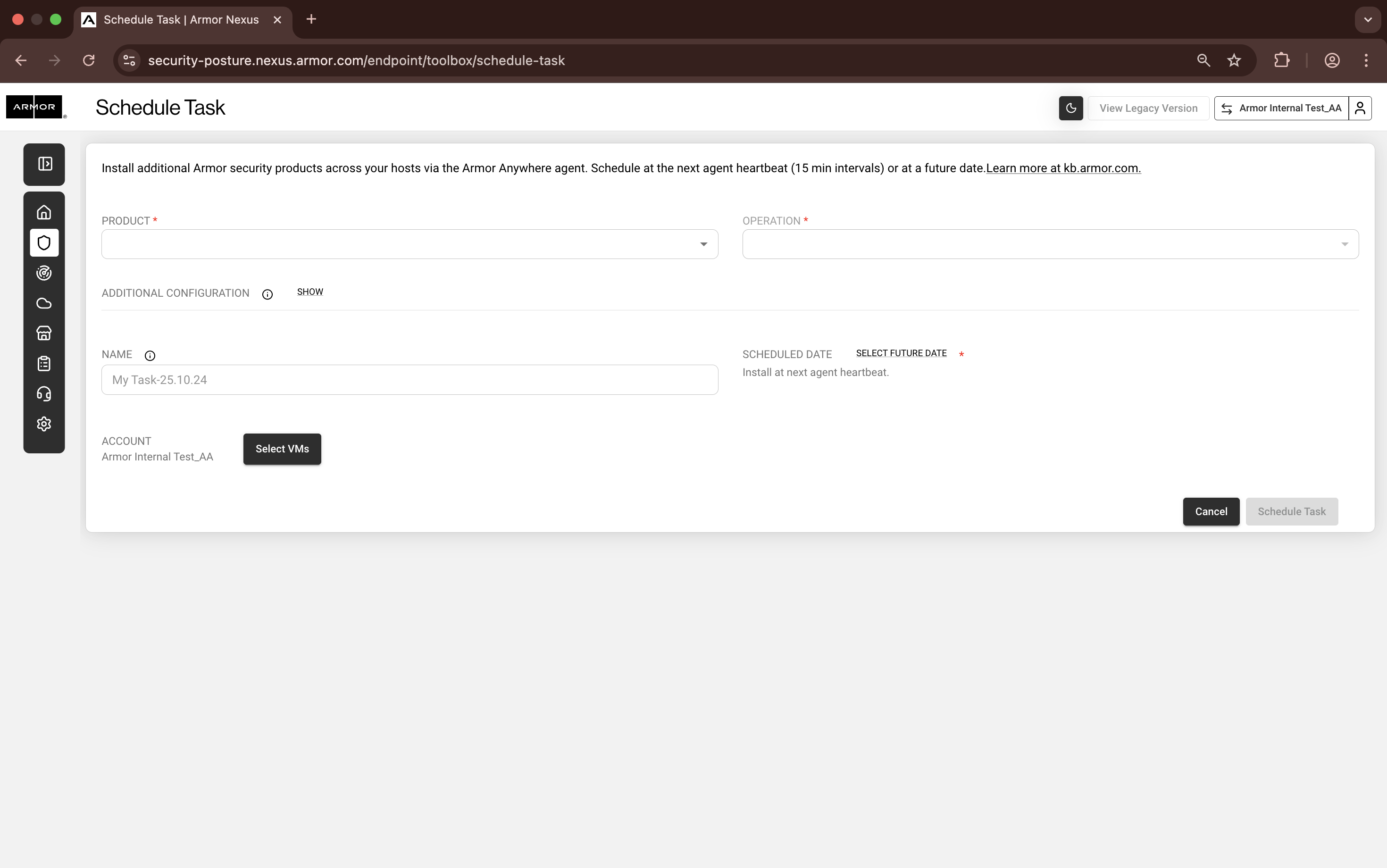Open the cloud sidebar icon
The width and height of the screenshot is (1387, 868).
[44, 303]
